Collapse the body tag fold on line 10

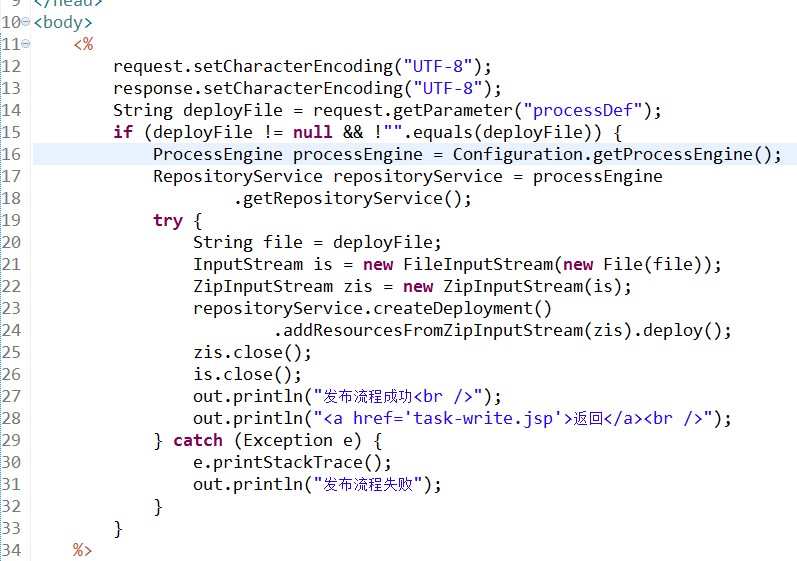25,22
